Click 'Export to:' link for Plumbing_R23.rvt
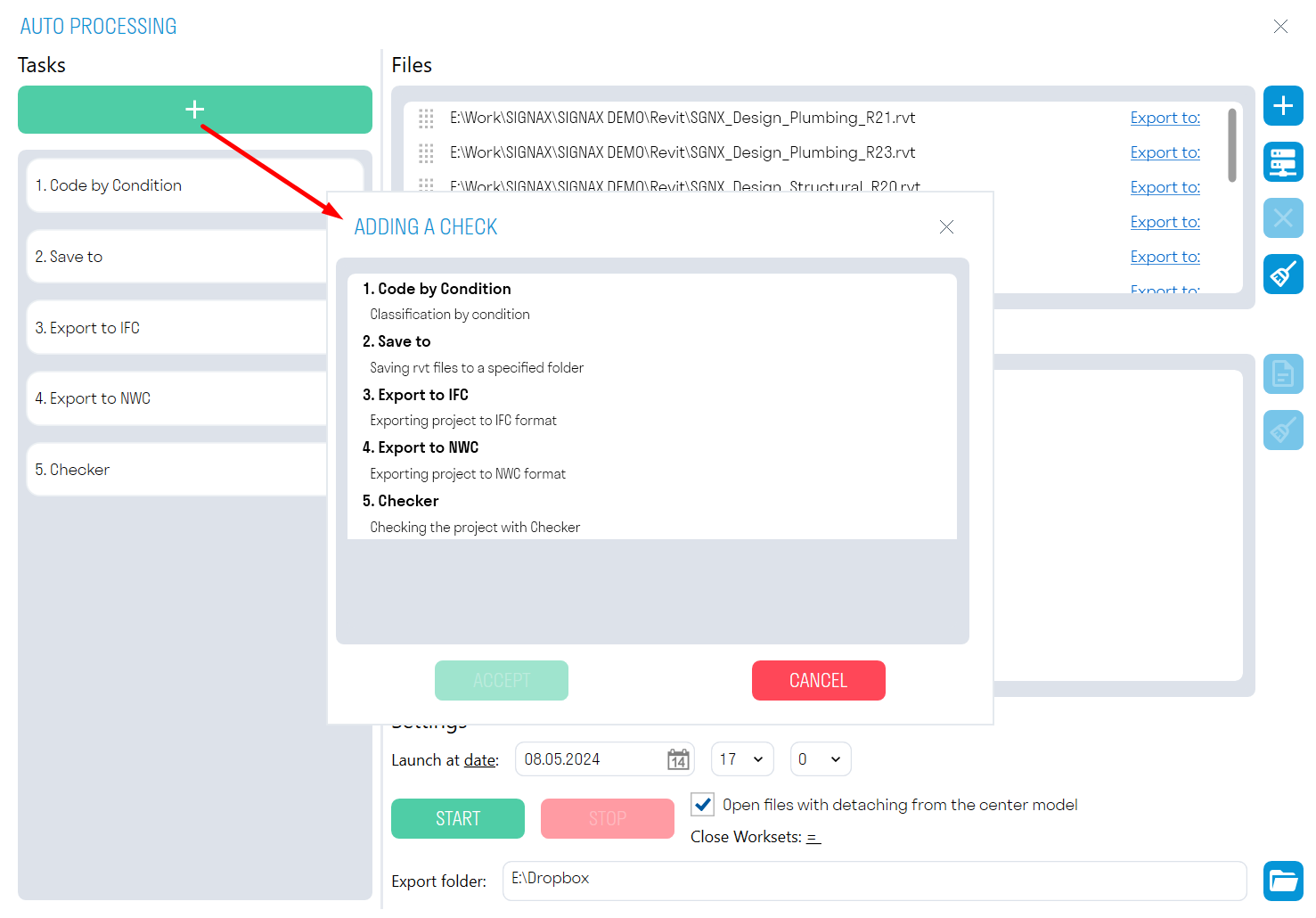This screenshot has height=918, width=1316. [1165, 152]
